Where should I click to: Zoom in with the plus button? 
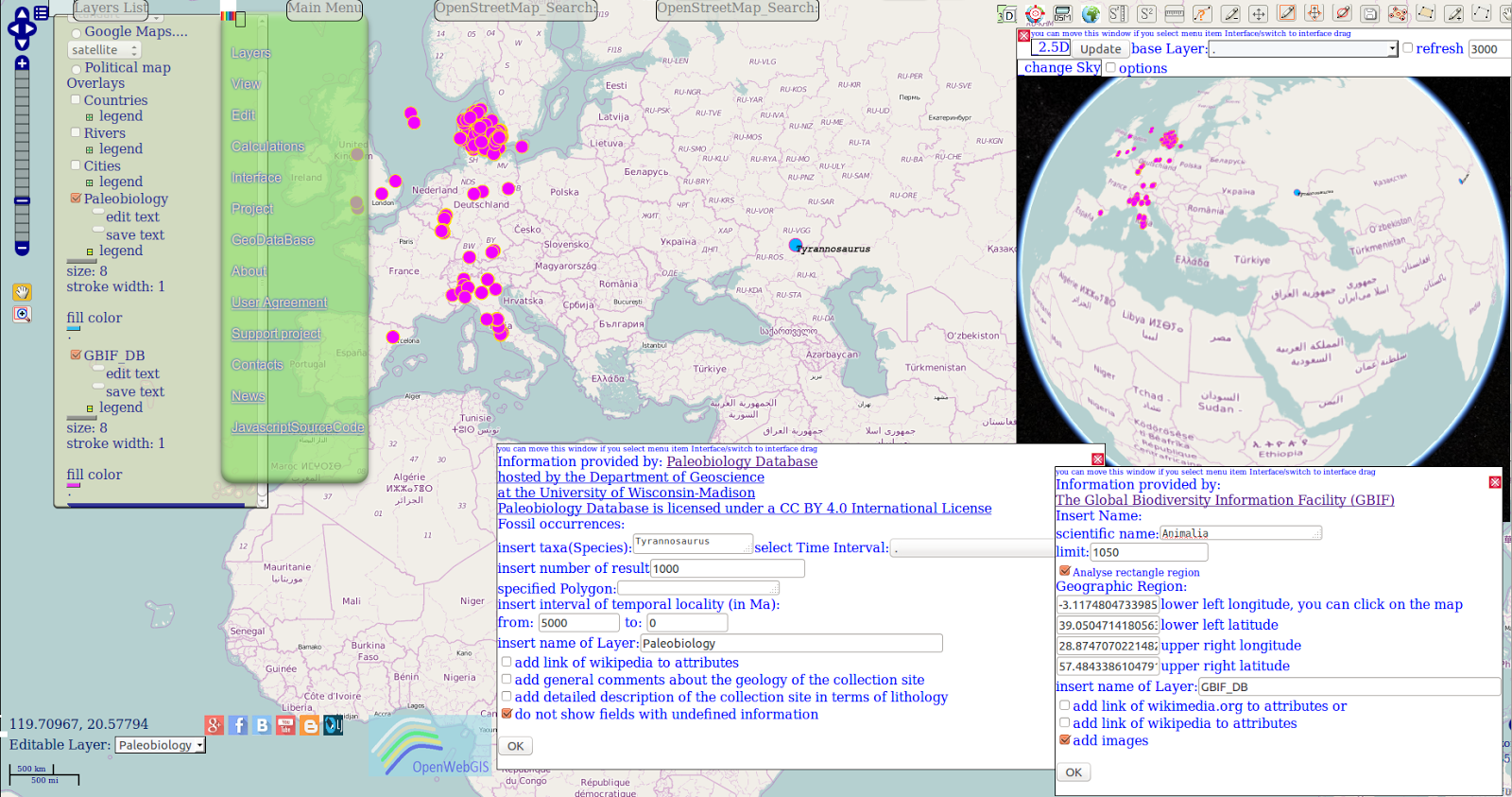coord(22,63)
